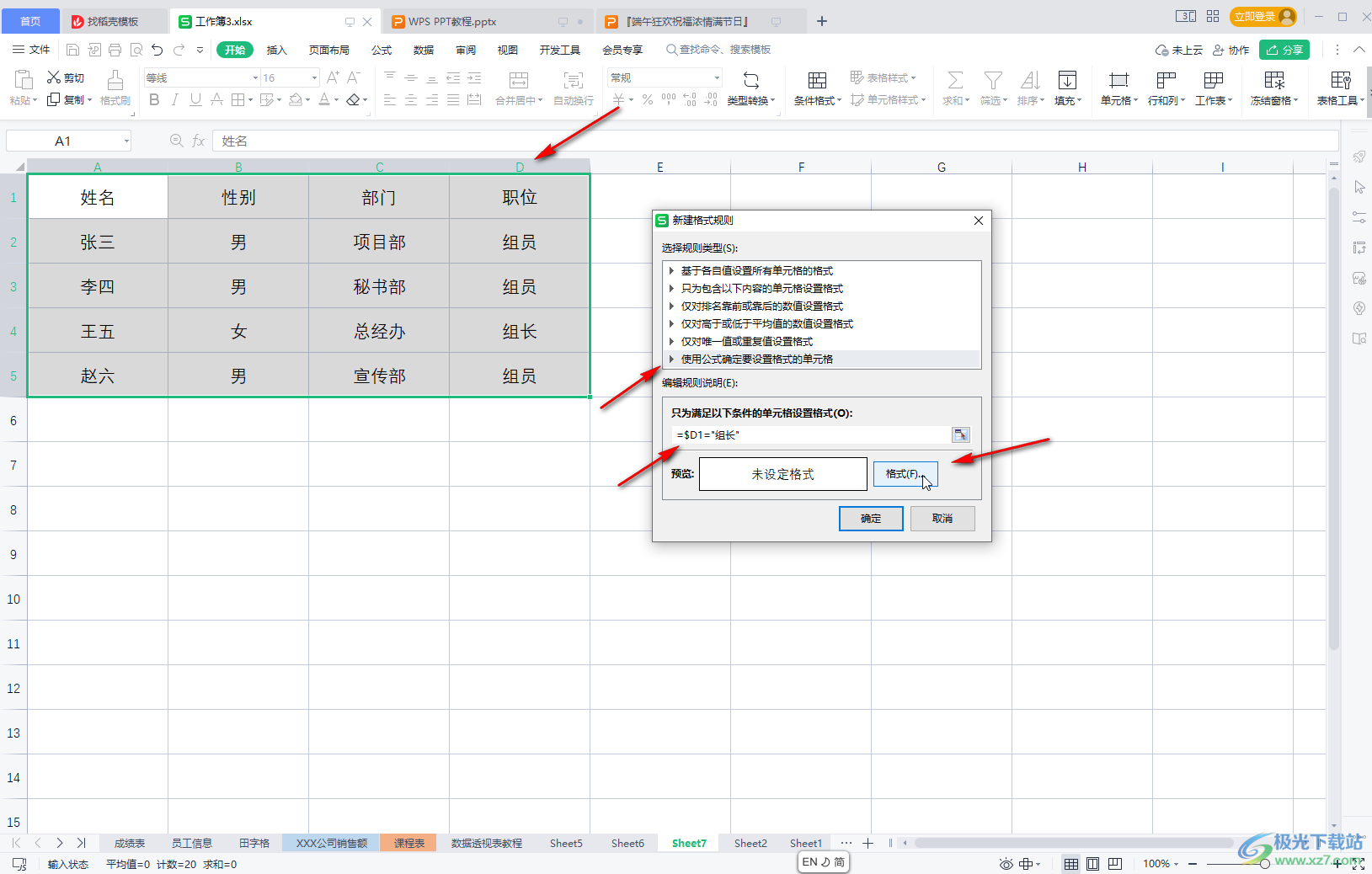Click the Cut (剪切) scissors button
The height and width of the screenshot is (874, 1372).
pos(66,77)
